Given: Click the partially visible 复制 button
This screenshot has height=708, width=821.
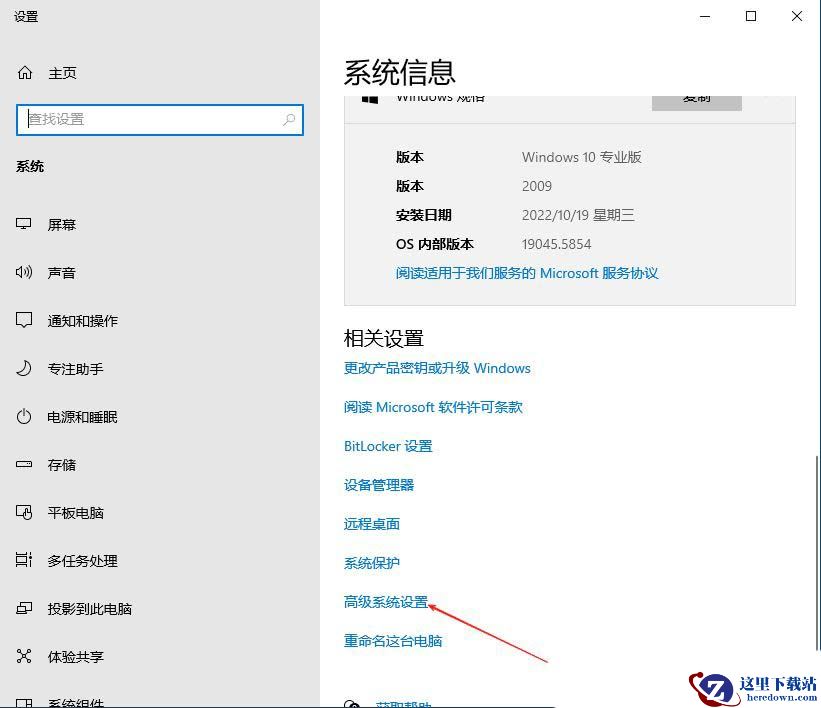Looking at the screenshot, I should click(x=696, y=103).
